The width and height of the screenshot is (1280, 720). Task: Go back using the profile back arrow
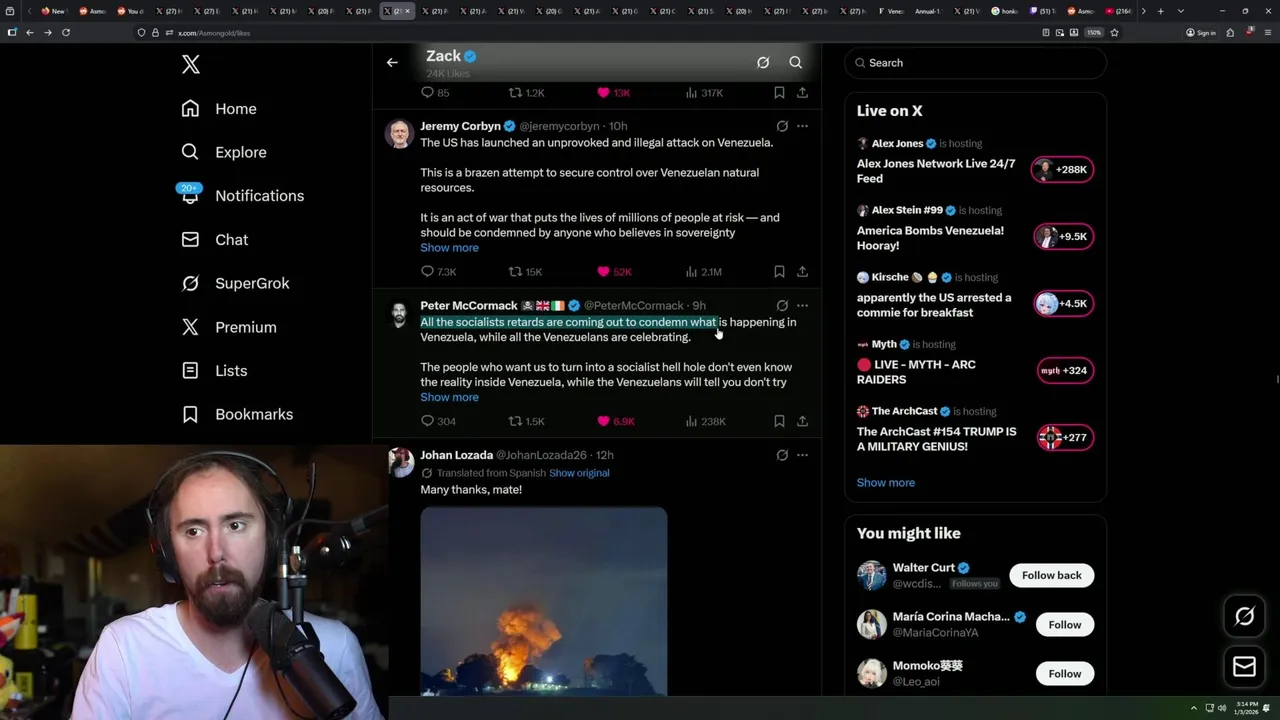coord(392,63)
